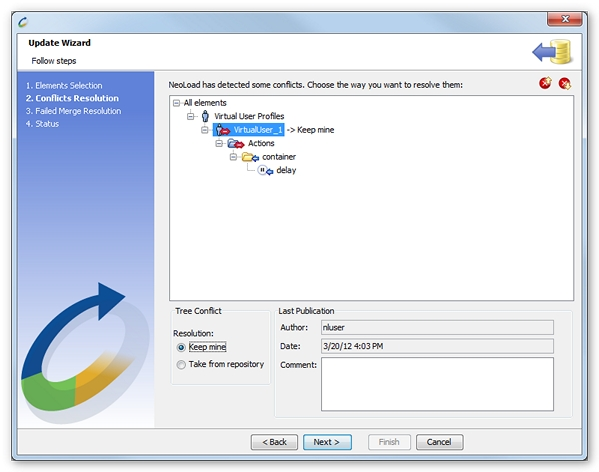599x472 pixels.
Task: Select the Keep mine radio button
Action: (181, 347)
